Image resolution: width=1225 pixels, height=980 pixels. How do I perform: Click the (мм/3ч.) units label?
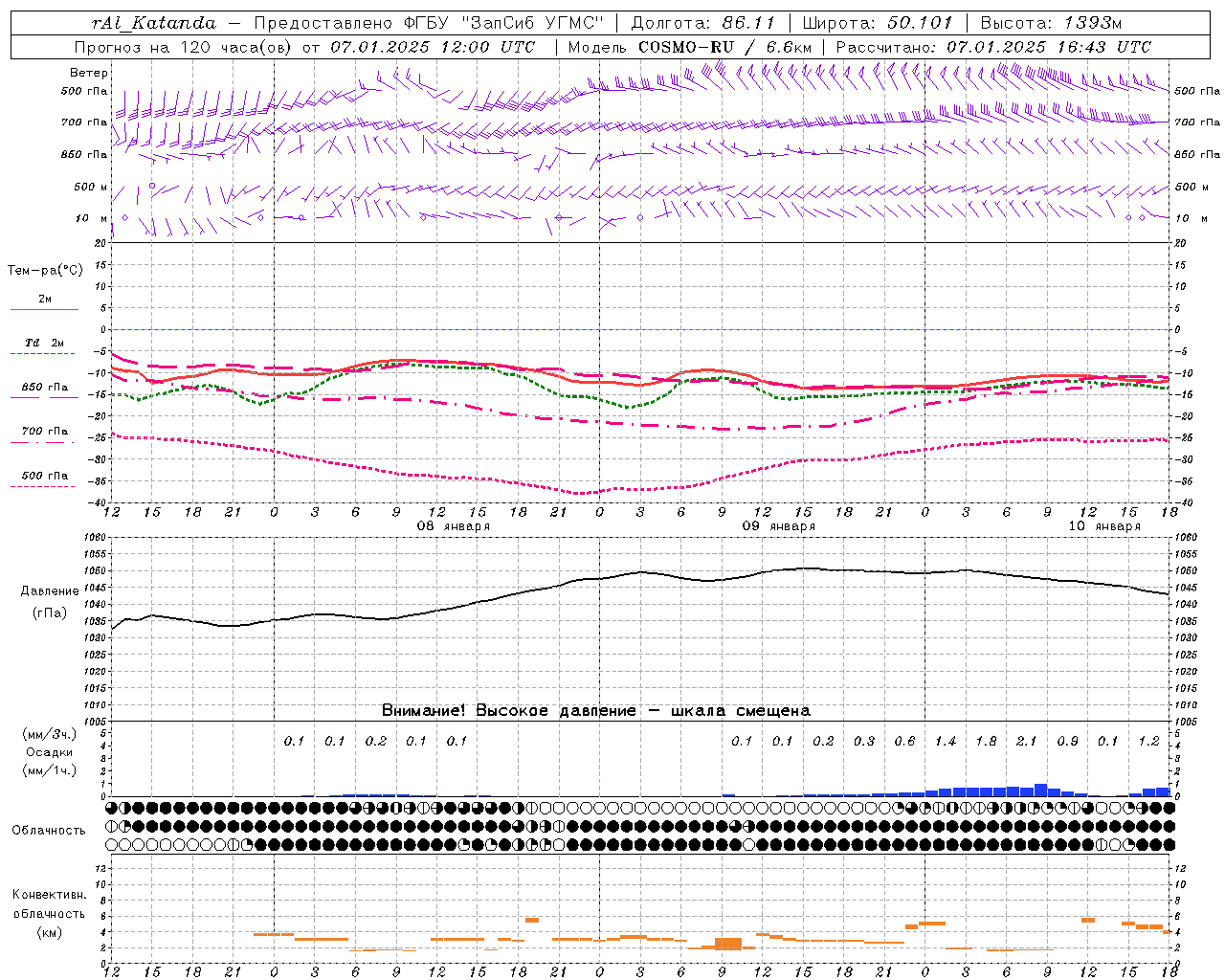click(x=50, y=734)
